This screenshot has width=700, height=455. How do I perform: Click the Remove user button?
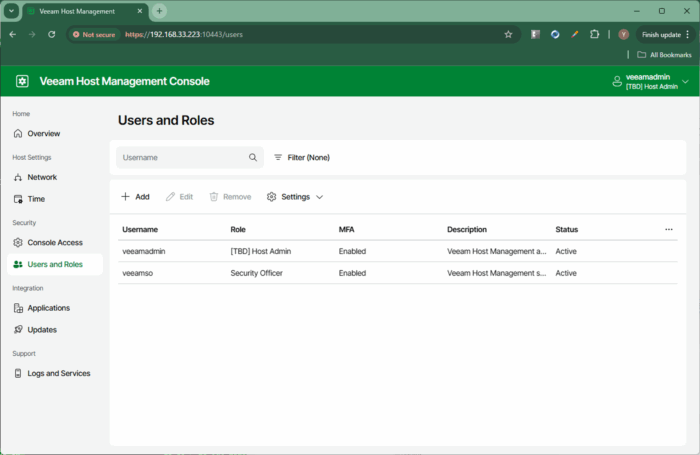[230, 197]
